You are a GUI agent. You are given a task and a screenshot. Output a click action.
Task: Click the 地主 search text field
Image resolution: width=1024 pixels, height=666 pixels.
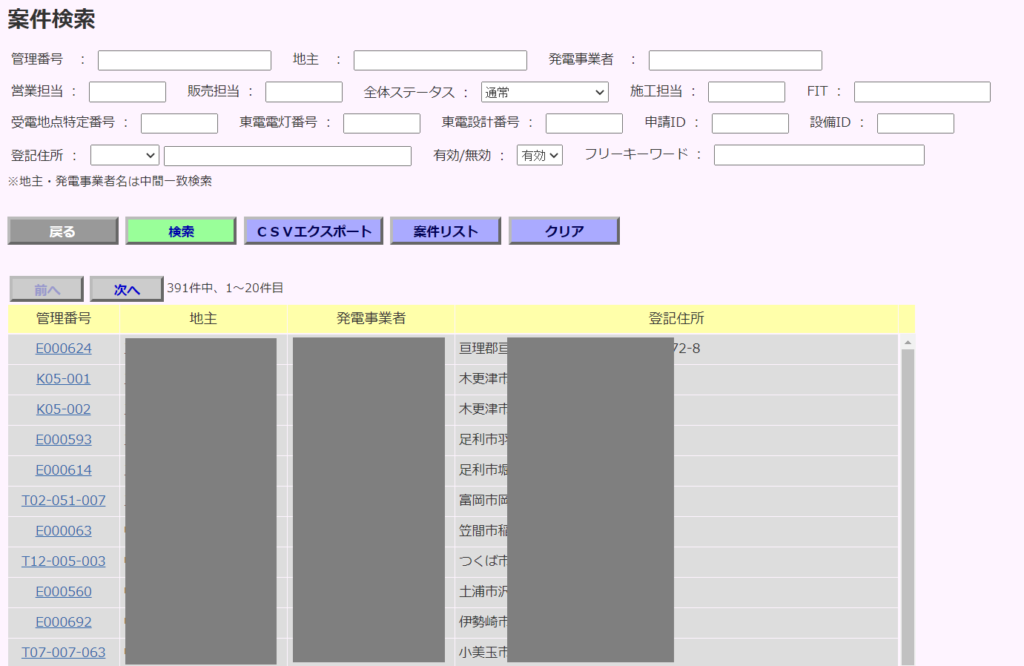tap(440, 61)
